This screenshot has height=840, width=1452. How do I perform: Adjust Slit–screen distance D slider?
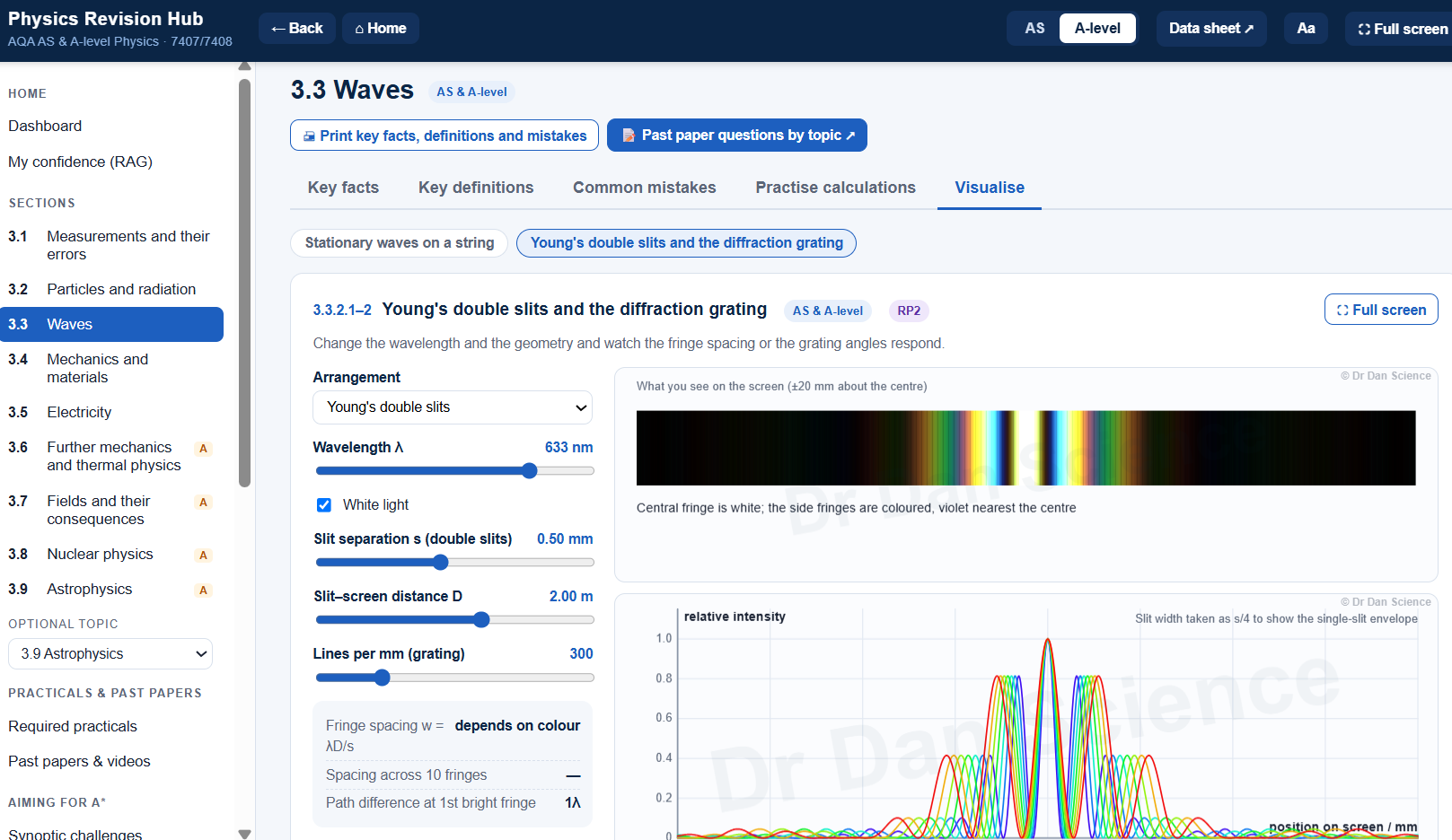coord(454,620)
